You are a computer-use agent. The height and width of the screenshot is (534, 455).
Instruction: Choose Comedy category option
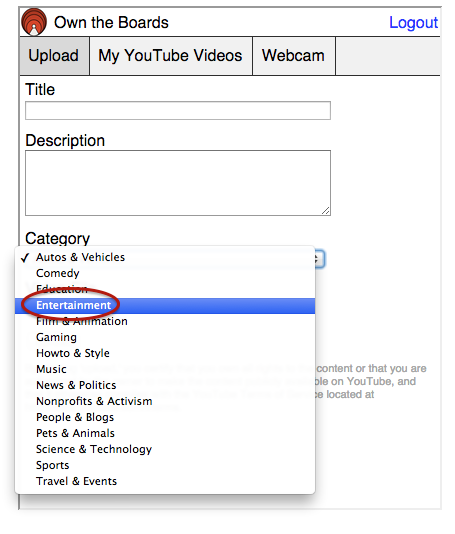tap(165, 273)
